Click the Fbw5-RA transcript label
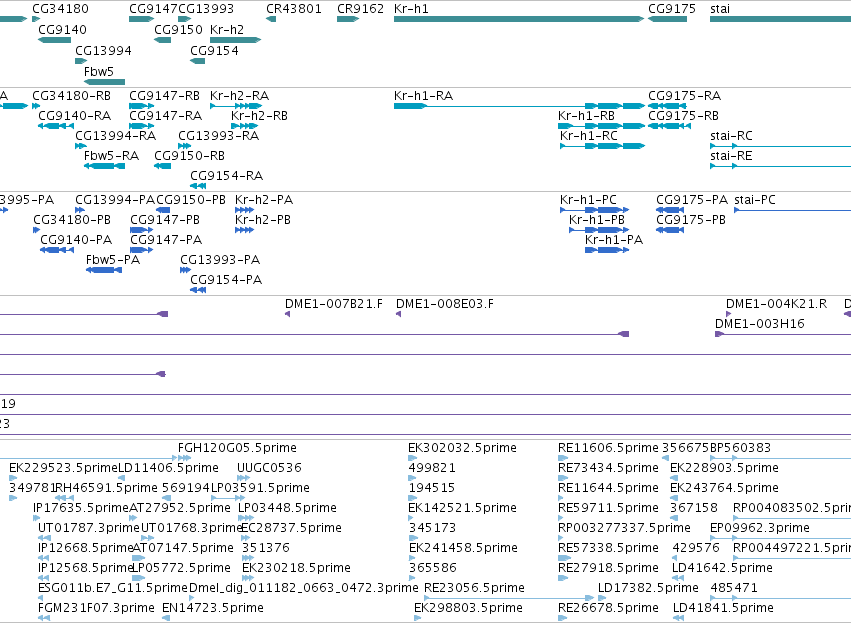This screenshot has width=851, height=623. pyautogui.click(x=111, y=156)
